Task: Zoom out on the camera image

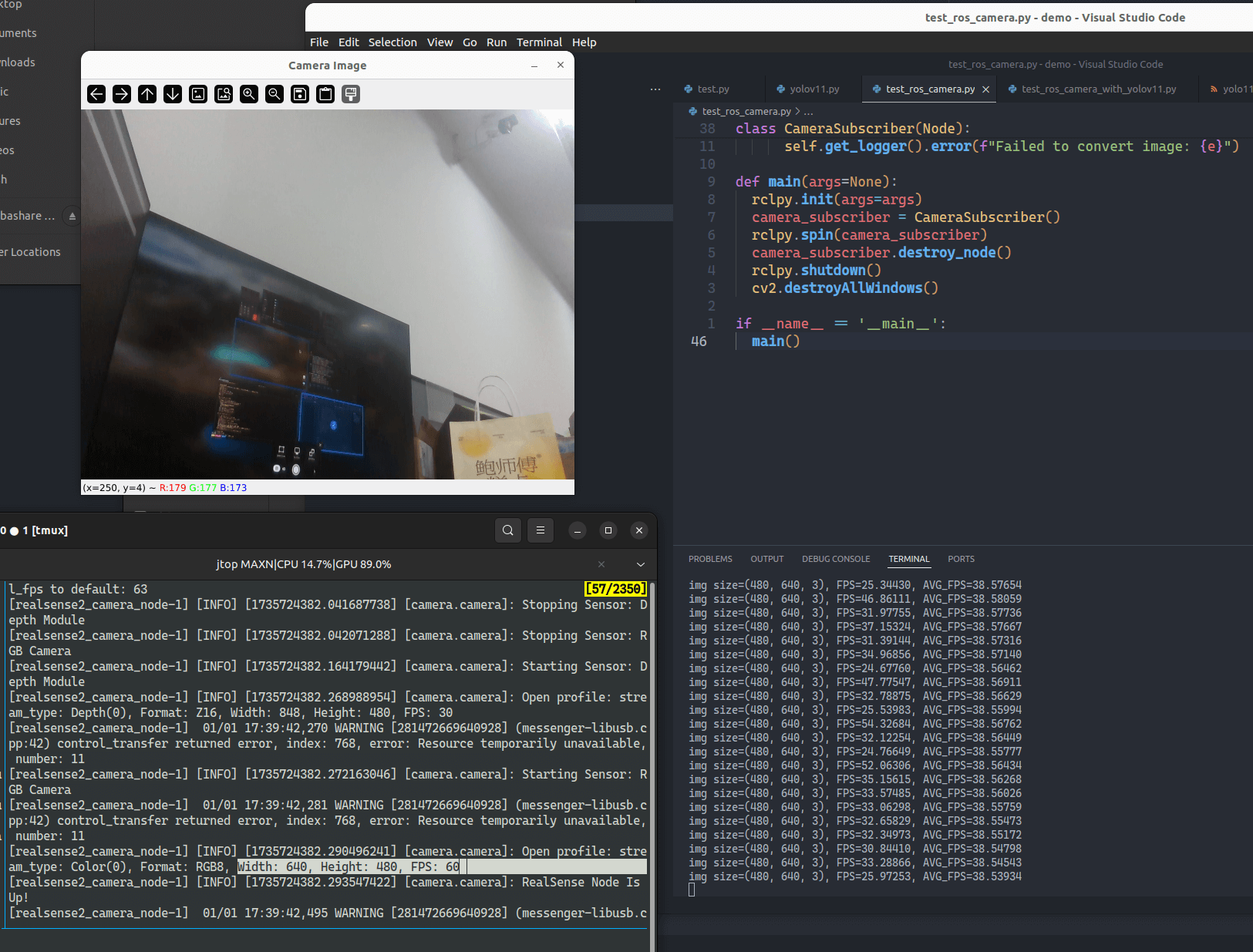Action: tap(275, 94)
